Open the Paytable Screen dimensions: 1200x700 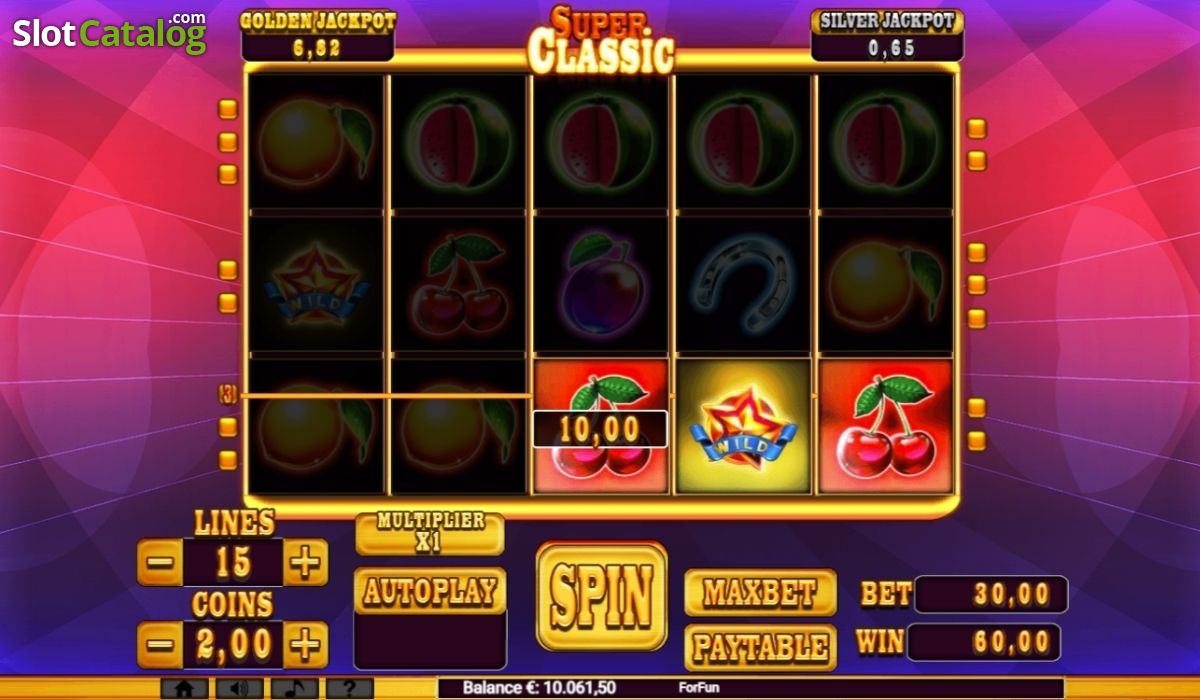point(760,647)
